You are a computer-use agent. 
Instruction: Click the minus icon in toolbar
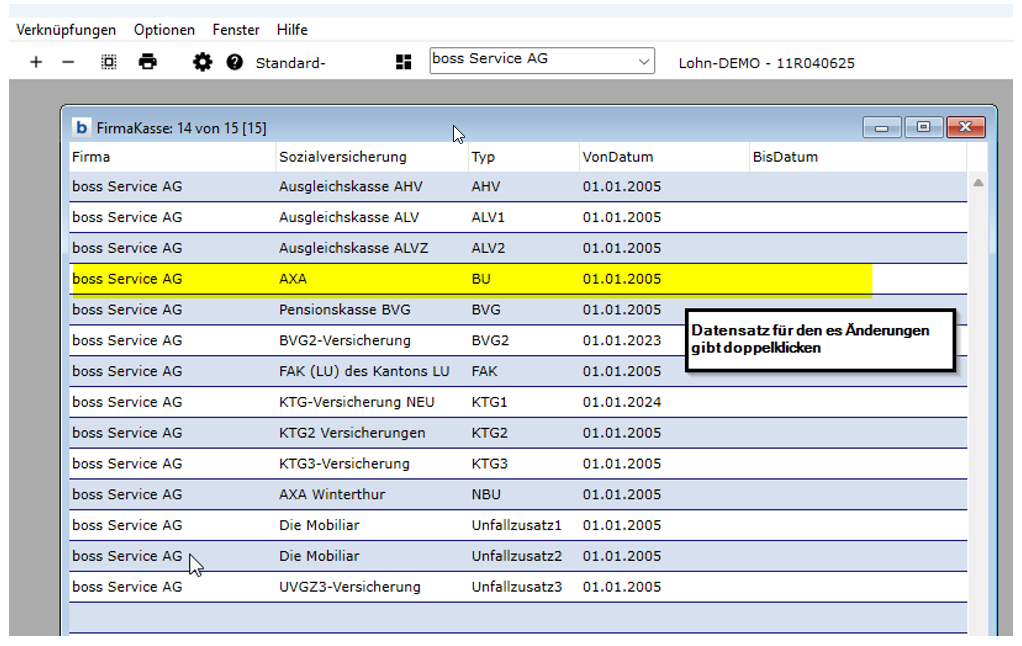pyautogui.click(x=68, y=62)
